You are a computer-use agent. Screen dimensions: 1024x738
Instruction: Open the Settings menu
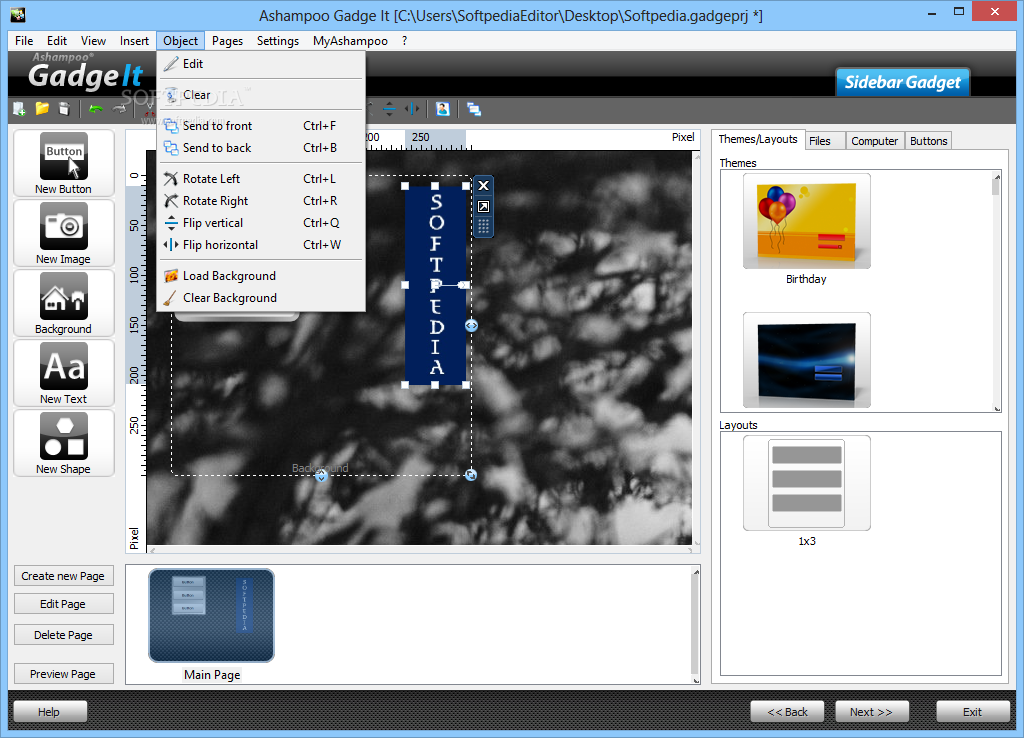click(x=278, y=40)
